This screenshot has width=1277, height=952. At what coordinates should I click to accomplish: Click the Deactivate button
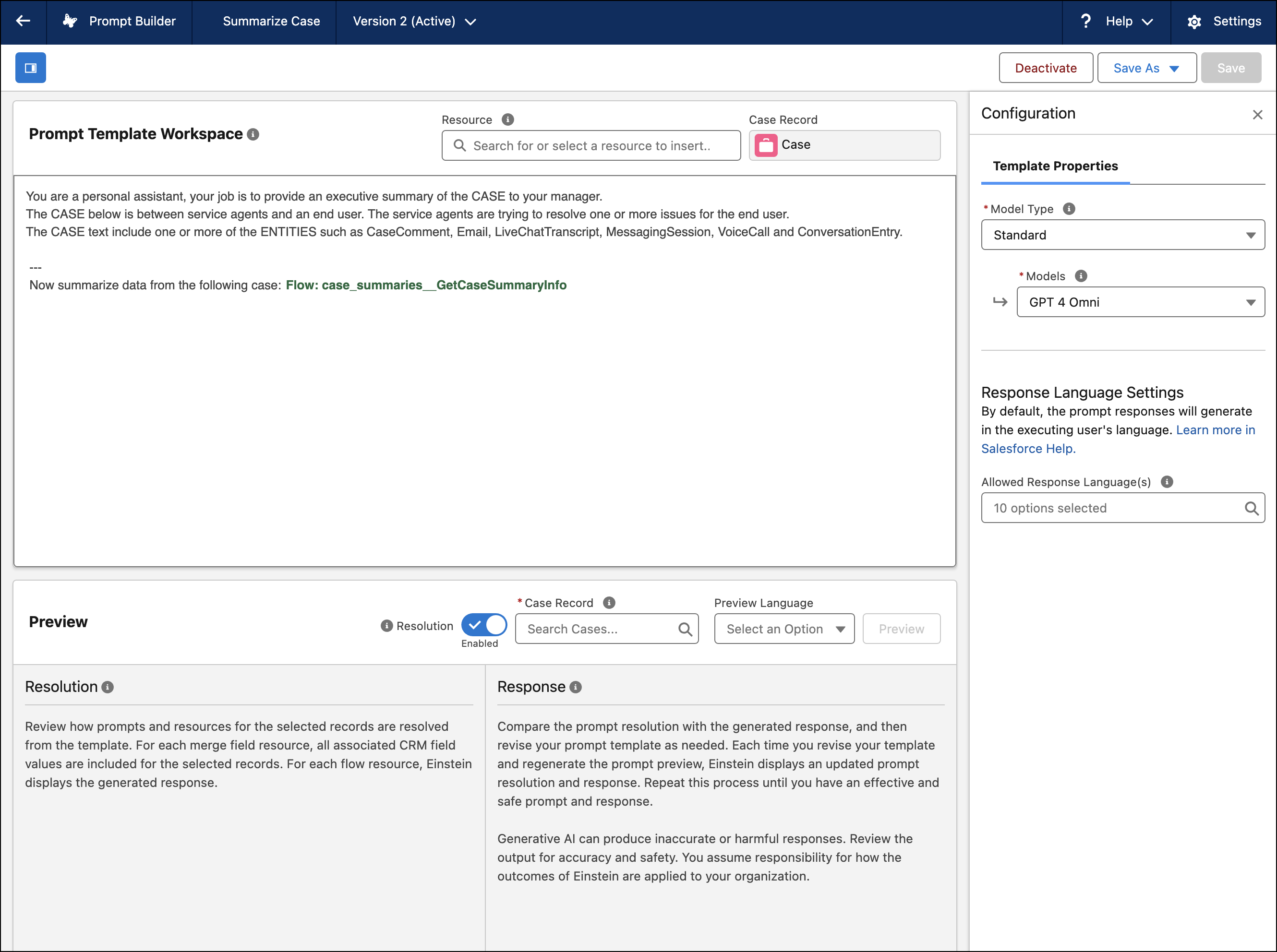tap(1045, 68)
